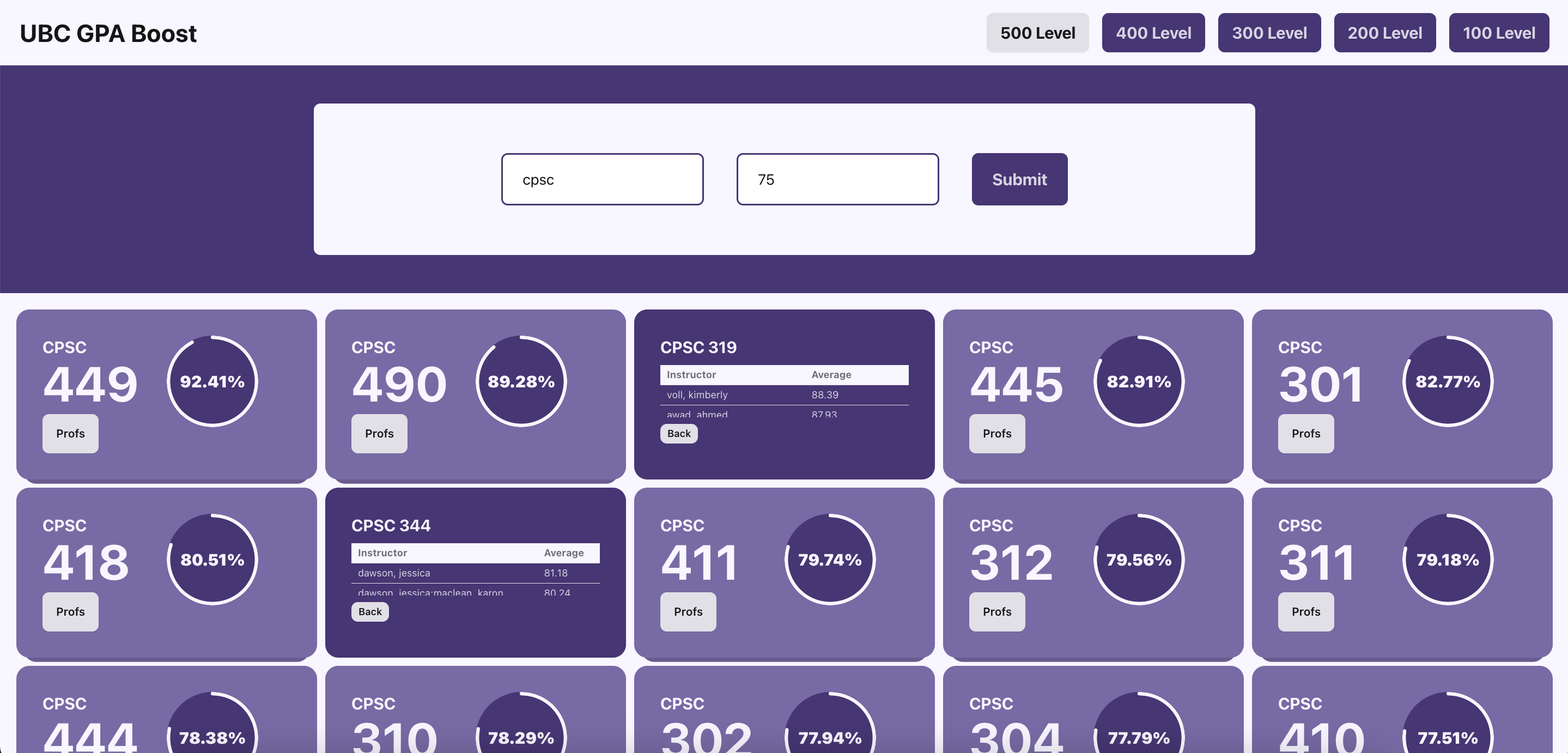The height and width of the screenshot is (753, 1568).
Task: Show Profs for CPSC 418
Action: (x=71, y=612)
